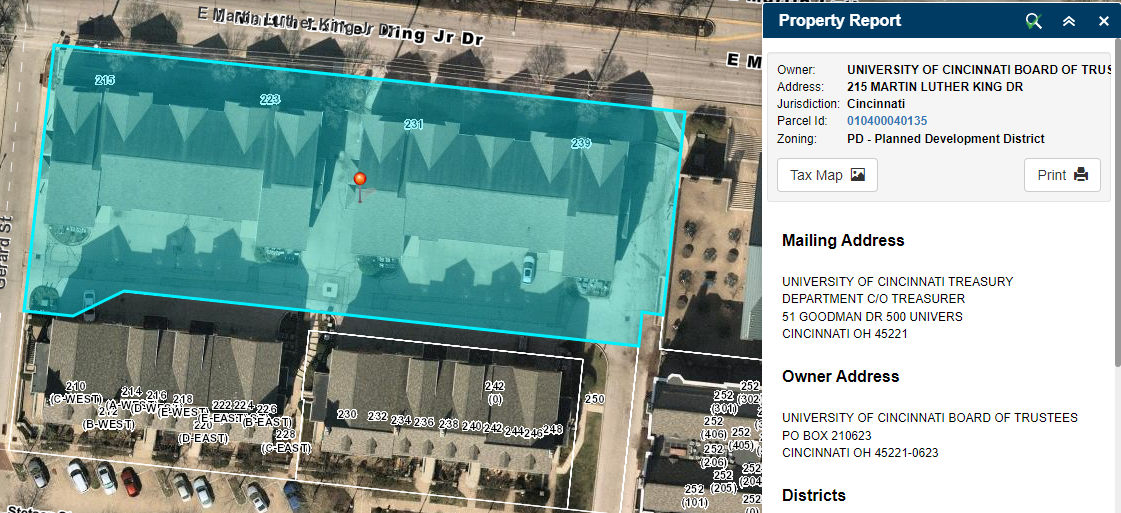Viewport: 1121px width, 513px height.
Task: Click the red location pin on map
Action: (x=360, y=181)
